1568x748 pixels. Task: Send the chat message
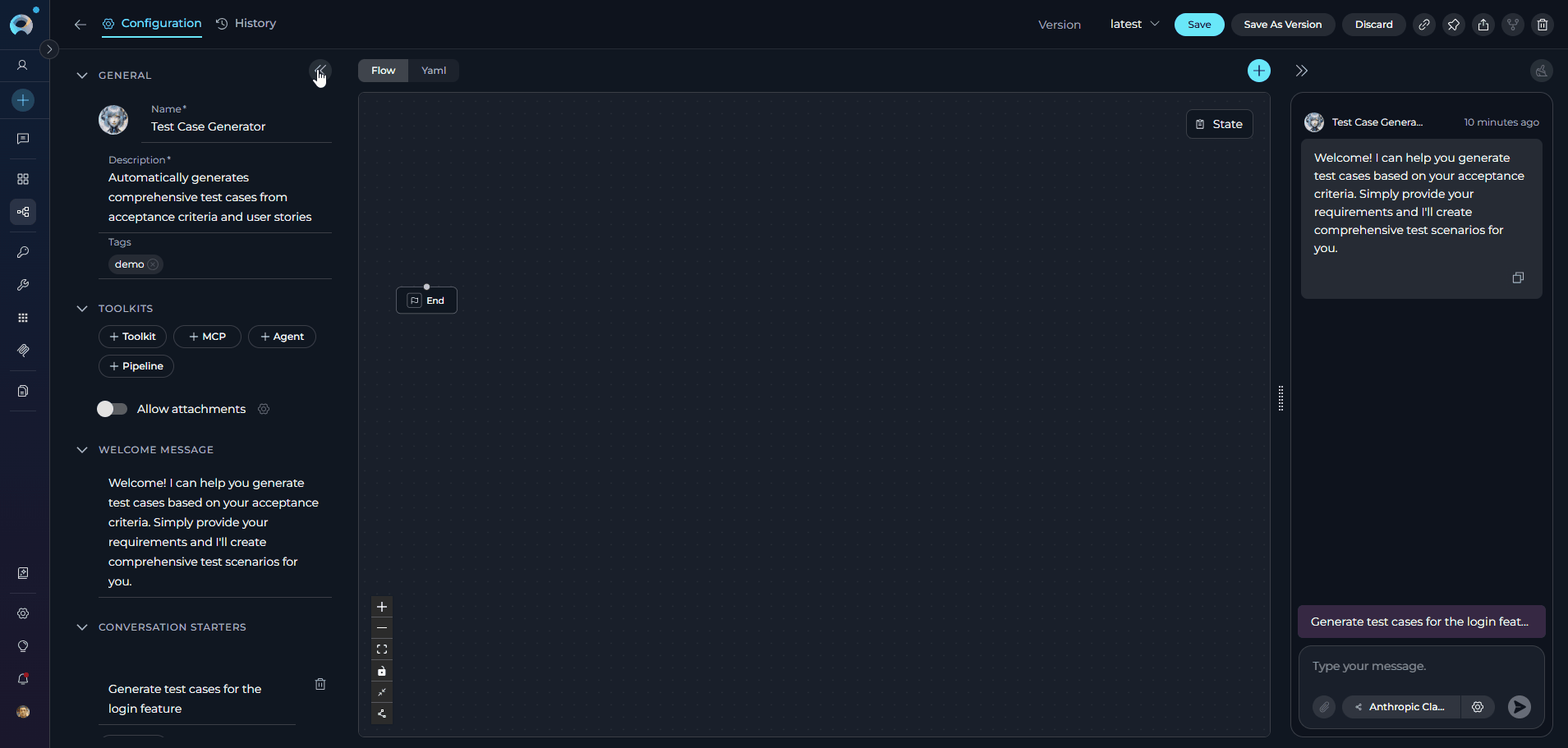(1519, 707)
